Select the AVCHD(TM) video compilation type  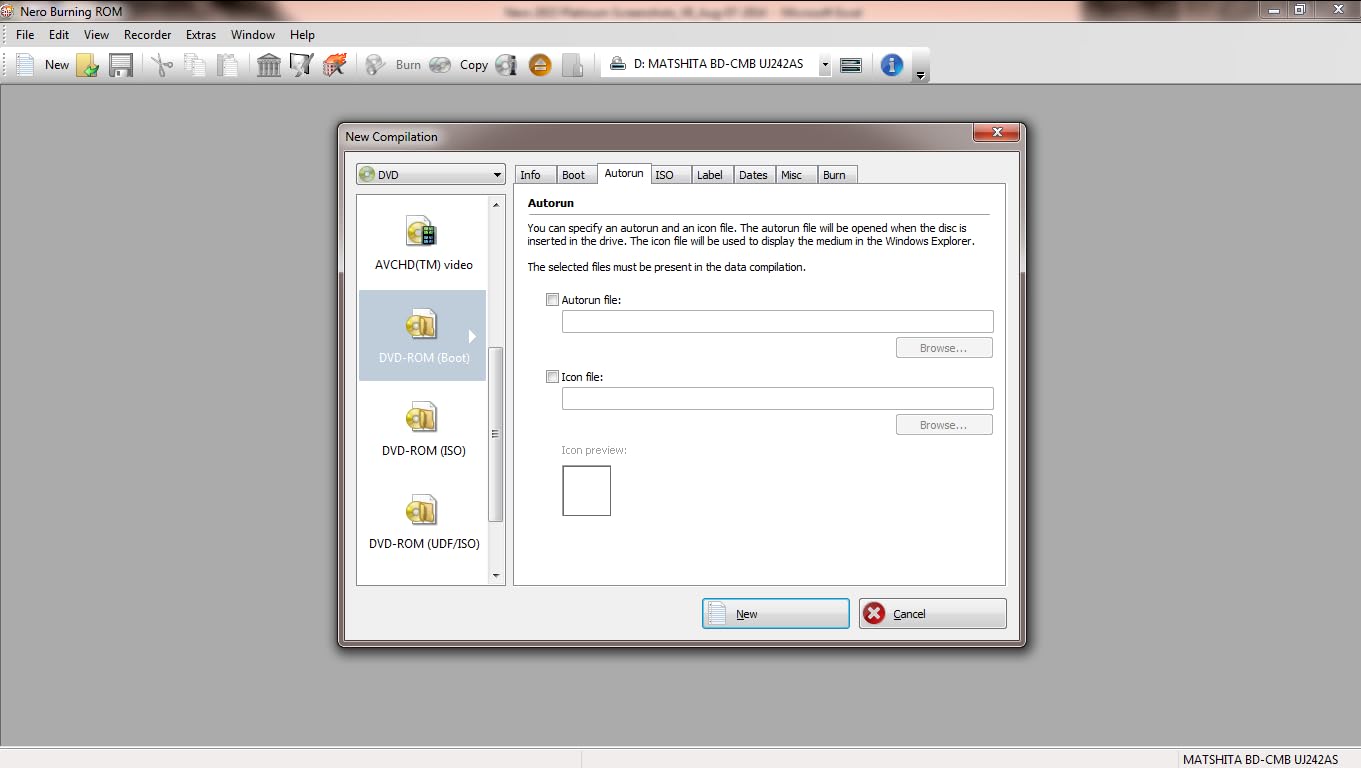(x=423, y=243)
